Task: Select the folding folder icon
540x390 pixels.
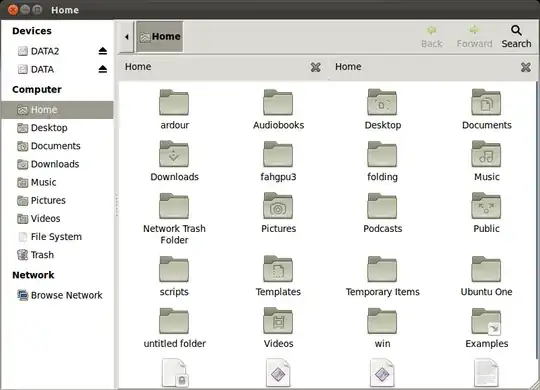Action: tap(382, 154)
